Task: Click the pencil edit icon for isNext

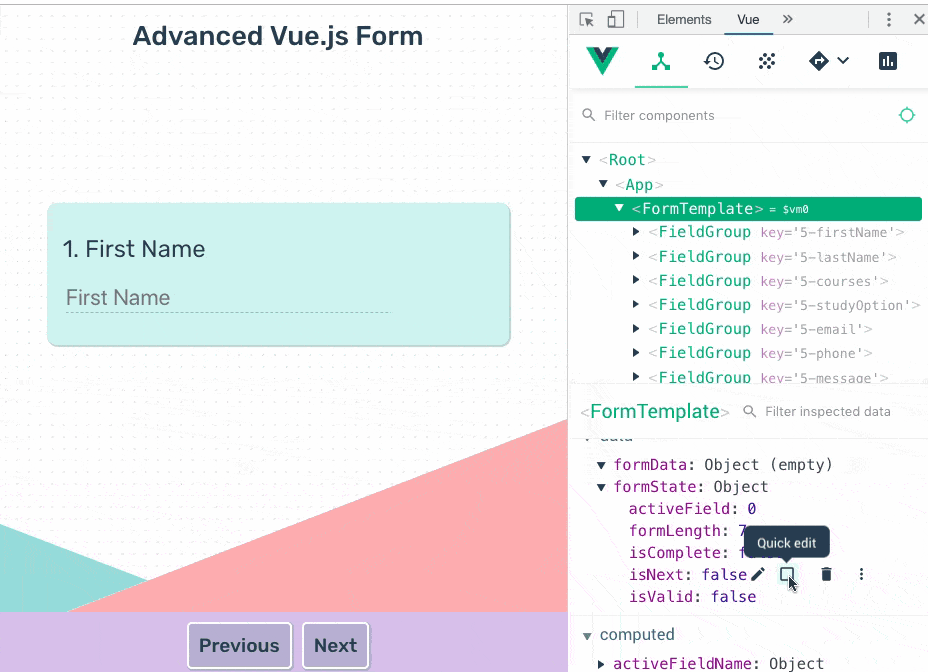Action: tap(758, 574)
